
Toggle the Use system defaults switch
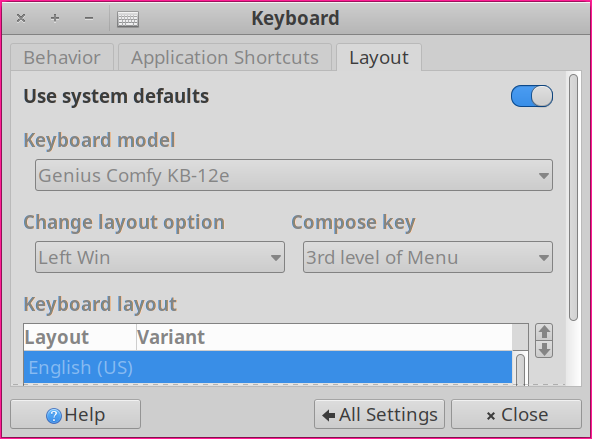coord(532,96)
